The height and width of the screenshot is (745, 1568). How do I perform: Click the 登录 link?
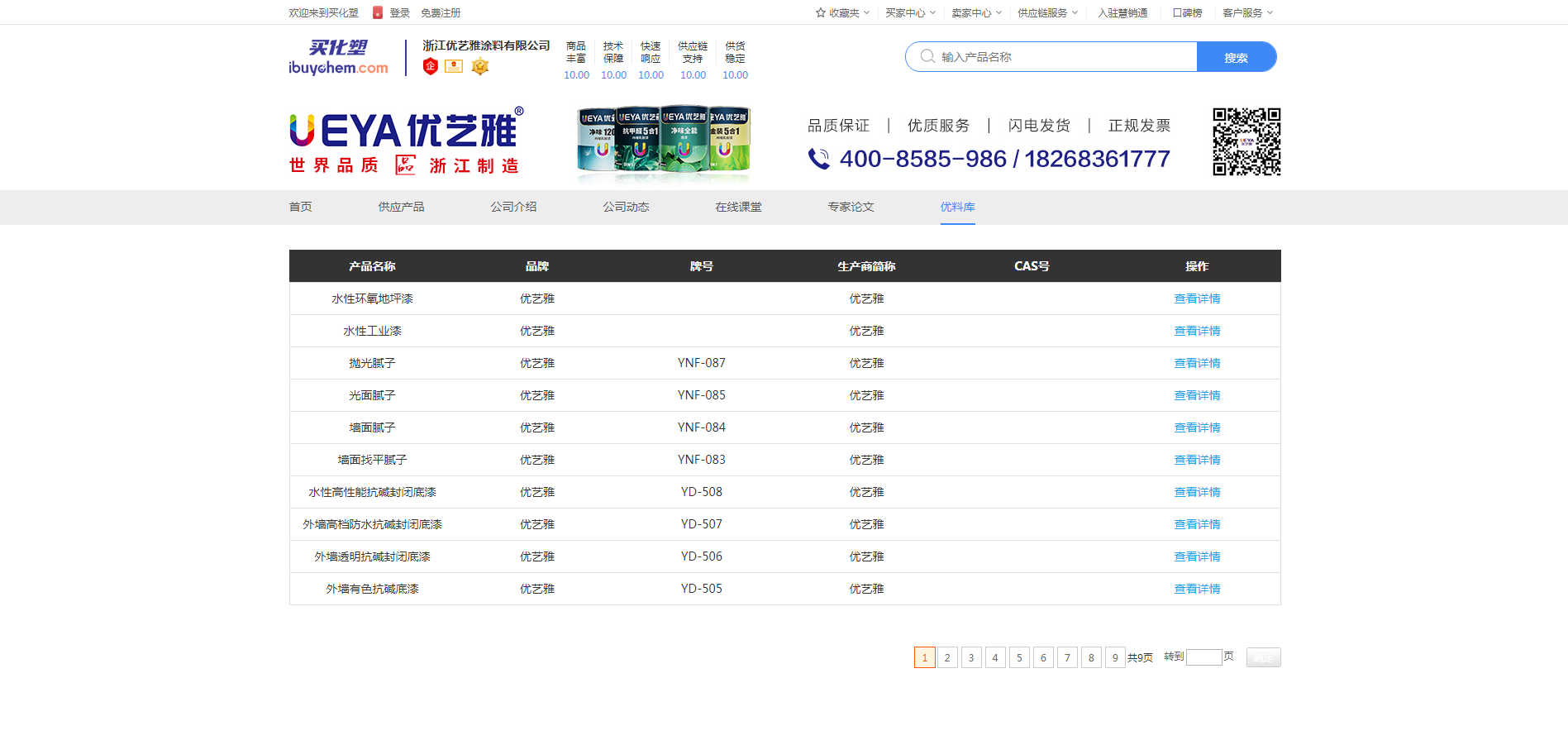click(x=400, y=12)
